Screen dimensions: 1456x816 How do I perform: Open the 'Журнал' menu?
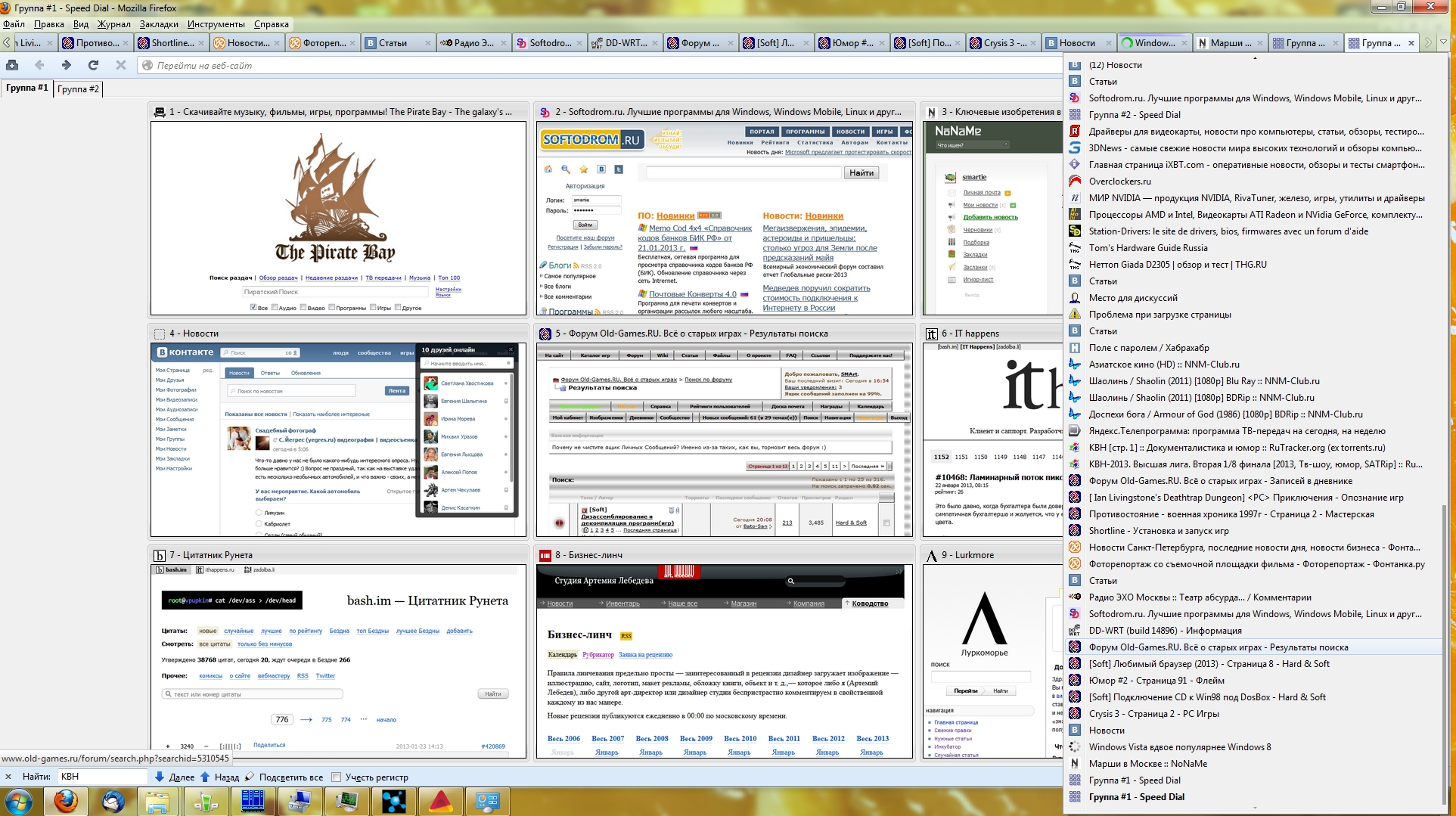[113, 24]
